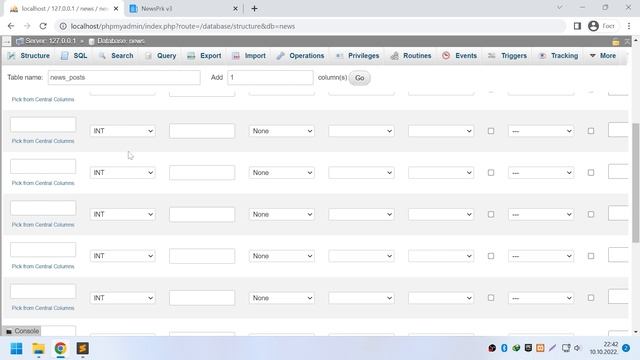640x360 pixels.
Task: Click the length/values field in bottommost complete row
Action: click(202, 298)
